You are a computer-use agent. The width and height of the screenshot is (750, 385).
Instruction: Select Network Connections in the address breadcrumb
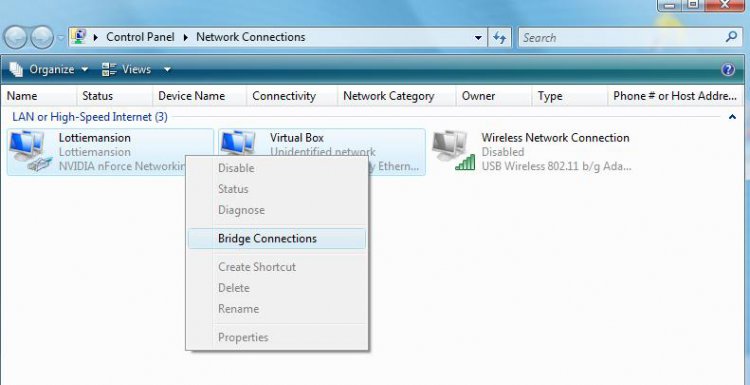[251, 37]
